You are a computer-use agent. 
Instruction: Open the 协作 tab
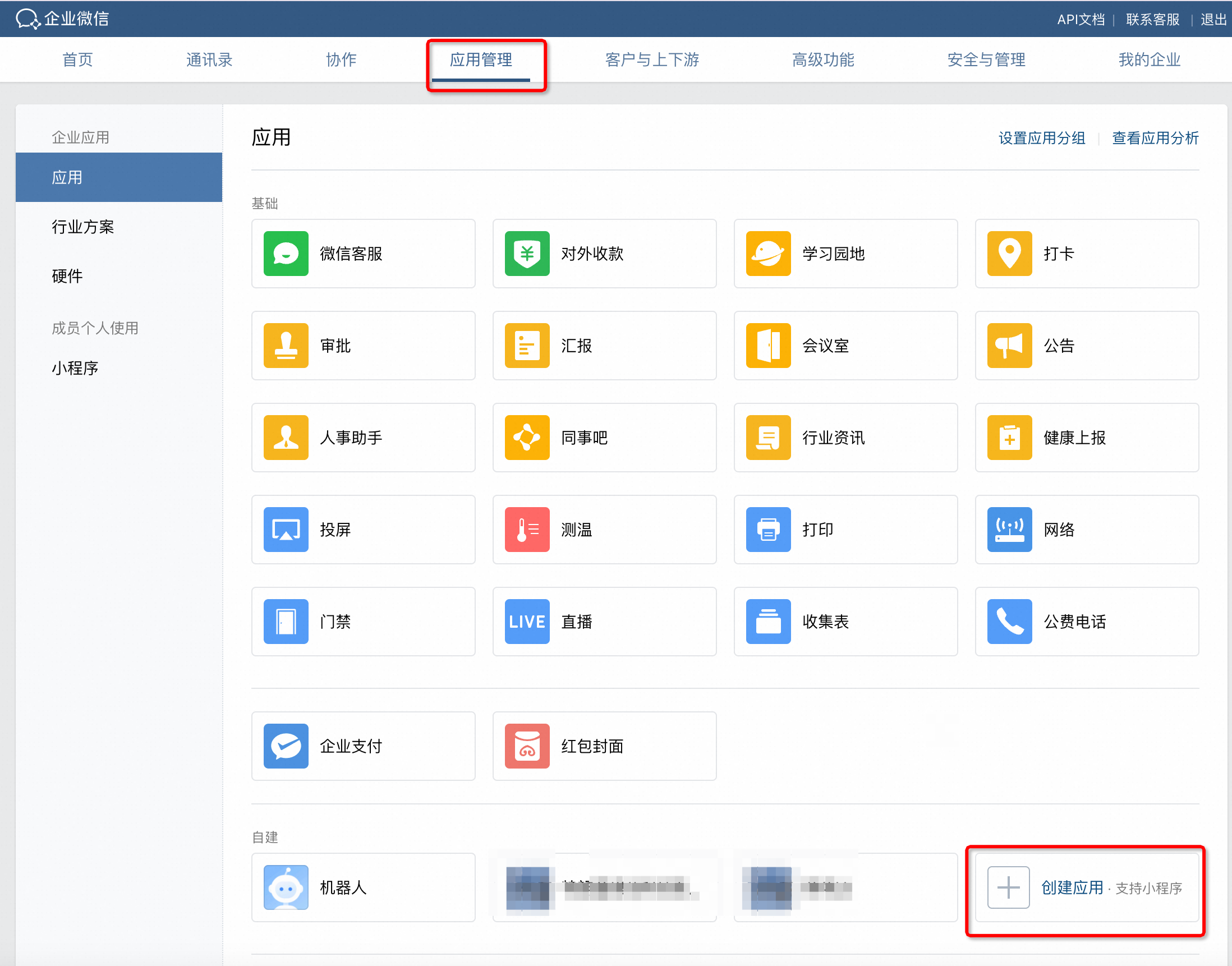coord(341,59)
